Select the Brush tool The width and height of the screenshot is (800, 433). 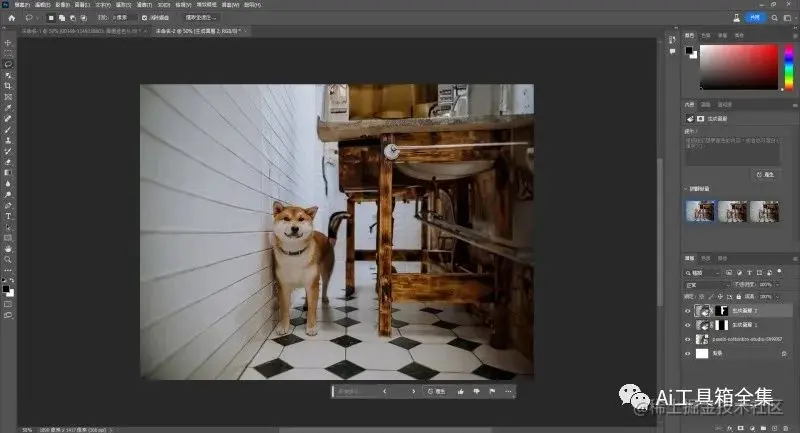pyautogui.click(x=8, y=130)
